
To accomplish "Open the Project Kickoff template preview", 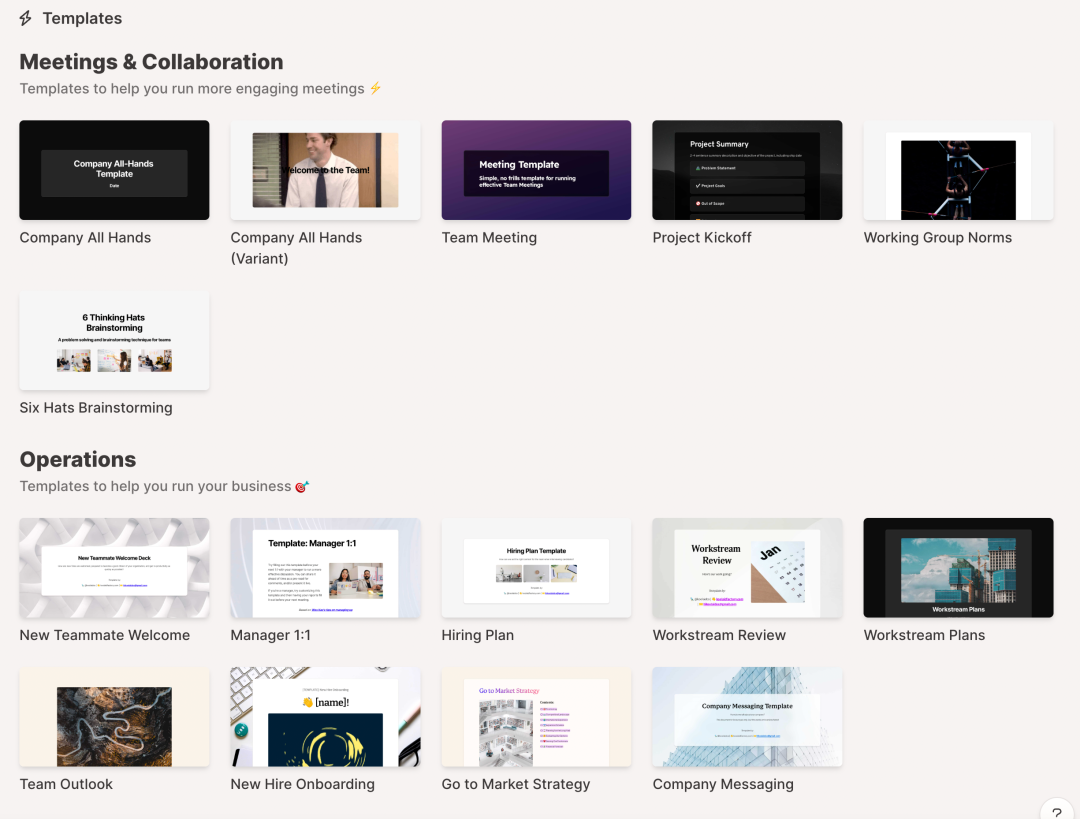I will (747, 170).
